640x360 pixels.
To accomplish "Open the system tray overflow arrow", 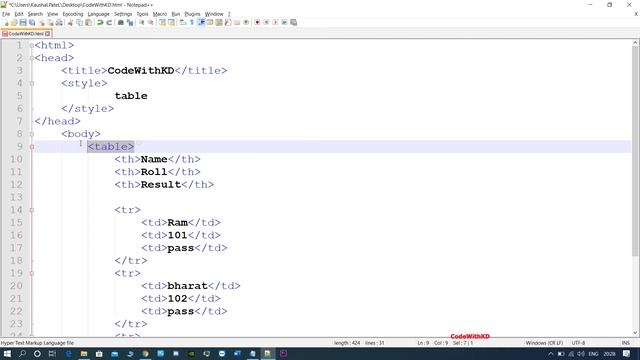I will click(550, 354).
